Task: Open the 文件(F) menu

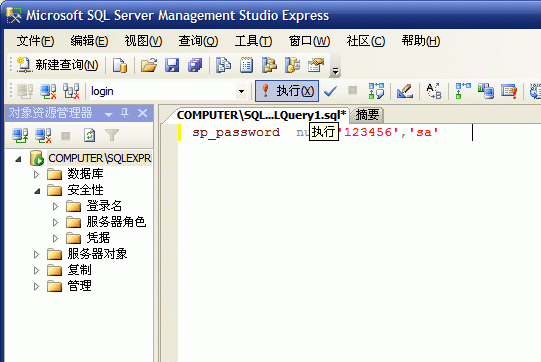Action: [35, 41]
